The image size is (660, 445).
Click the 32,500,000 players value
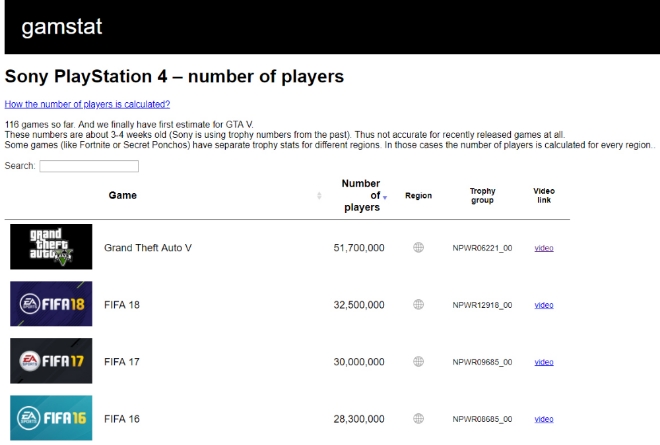pyautogui.click(x=359, y=304)
